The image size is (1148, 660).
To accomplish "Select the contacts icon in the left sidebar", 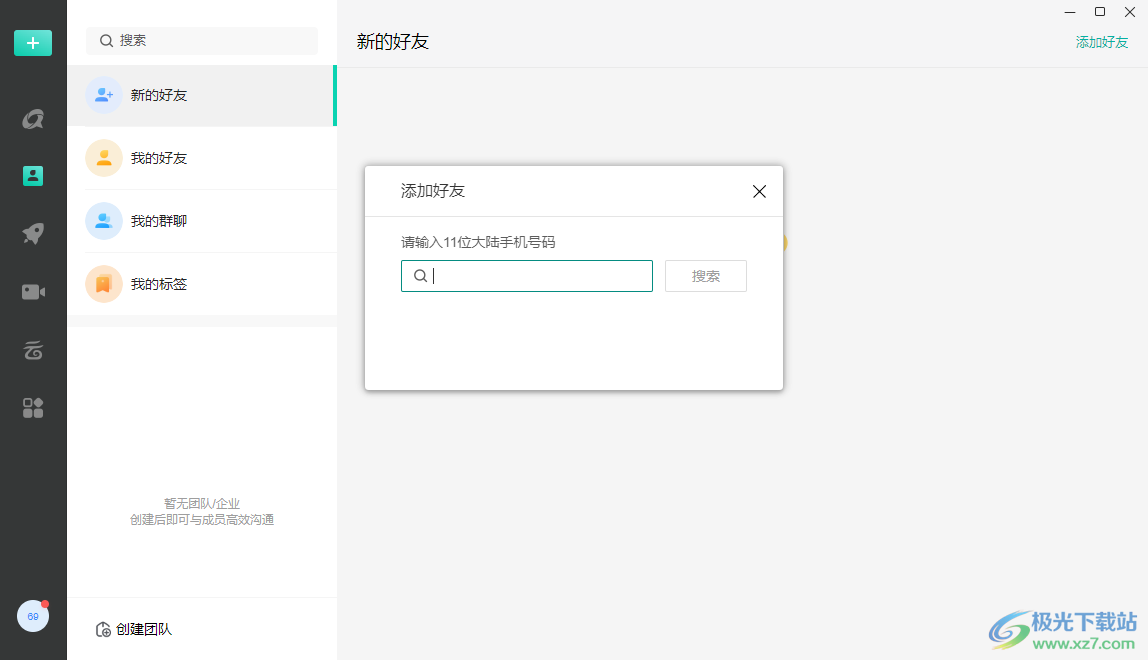I will click(x=33, y=176).
